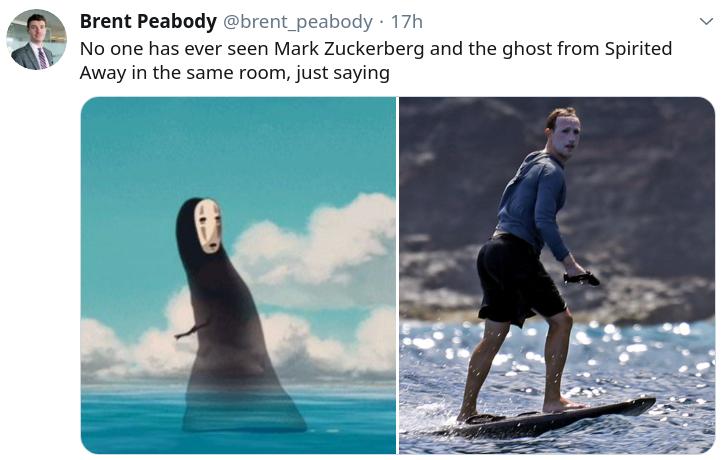Click the second tweet line starting with "Away"

click(x=234, y=73)
